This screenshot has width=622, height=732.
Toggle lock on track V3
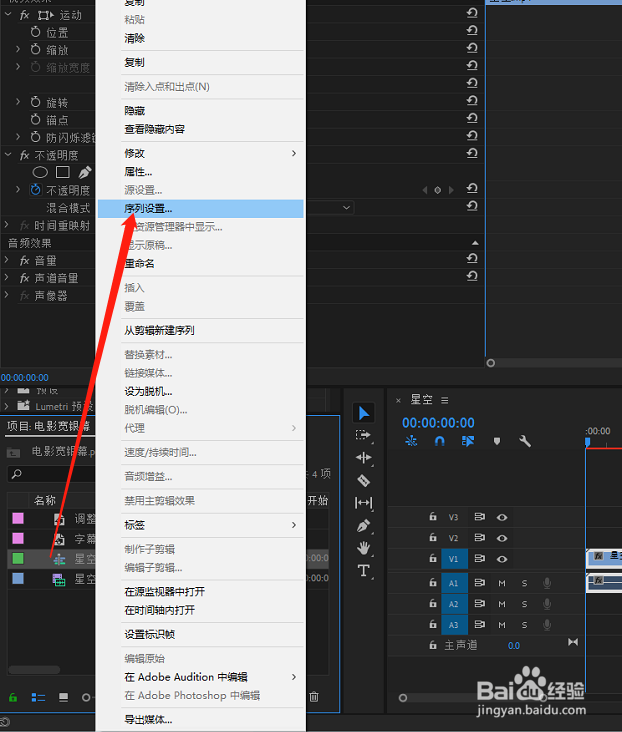coord(433,517)
